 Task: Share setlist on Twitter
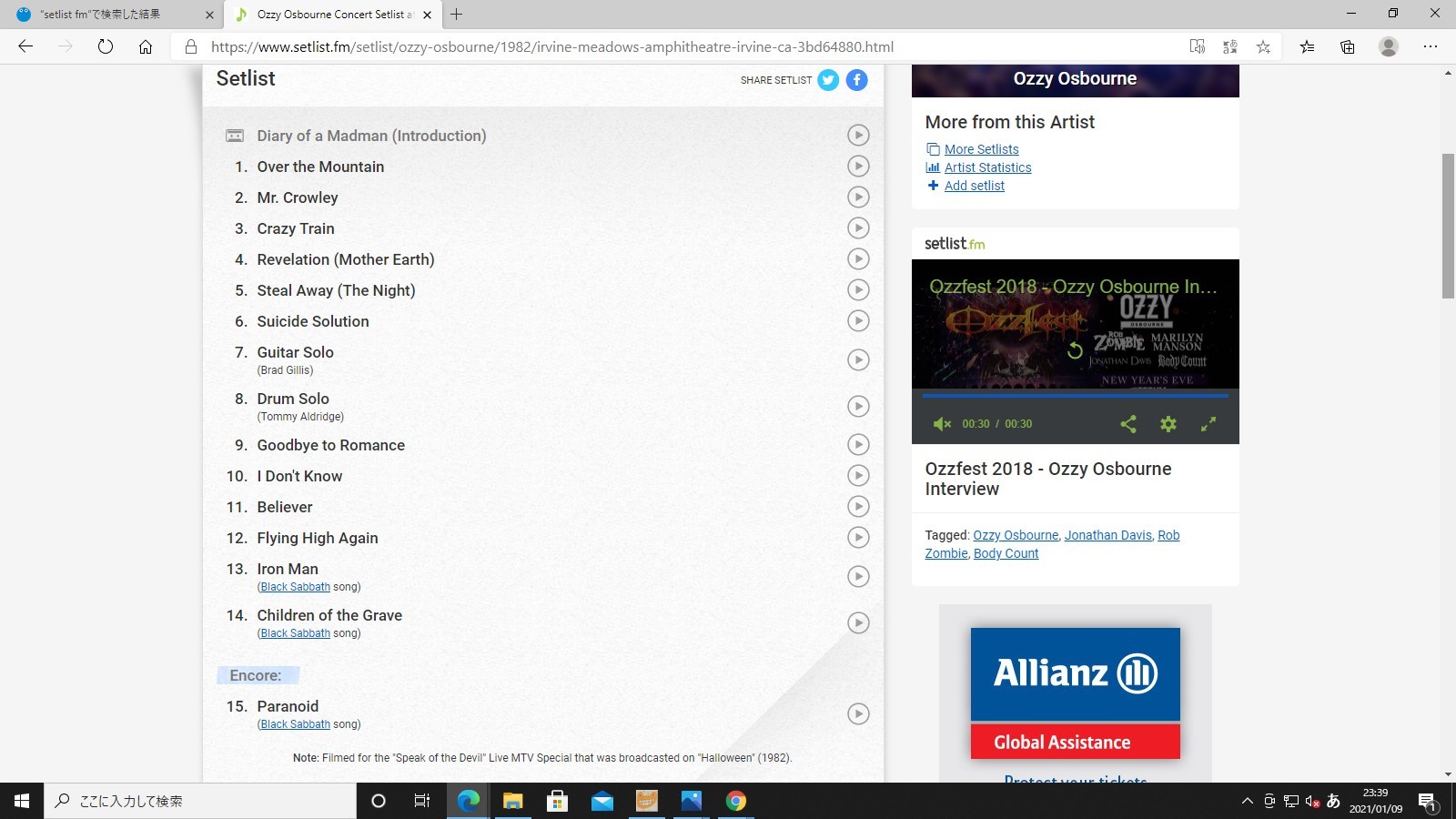(828, 80)
